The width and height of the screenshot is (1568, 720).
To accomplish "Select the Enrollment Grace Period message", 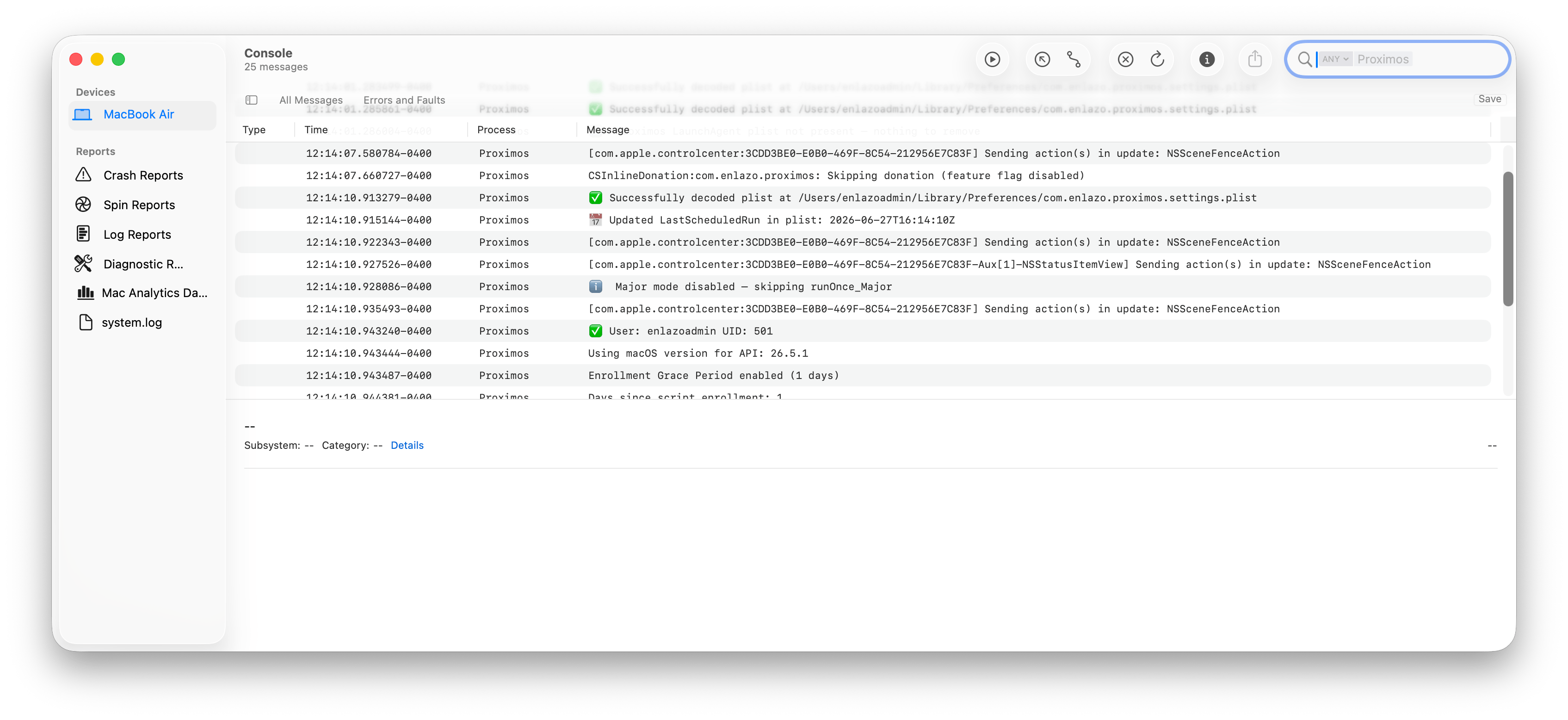I will [863, 376].
